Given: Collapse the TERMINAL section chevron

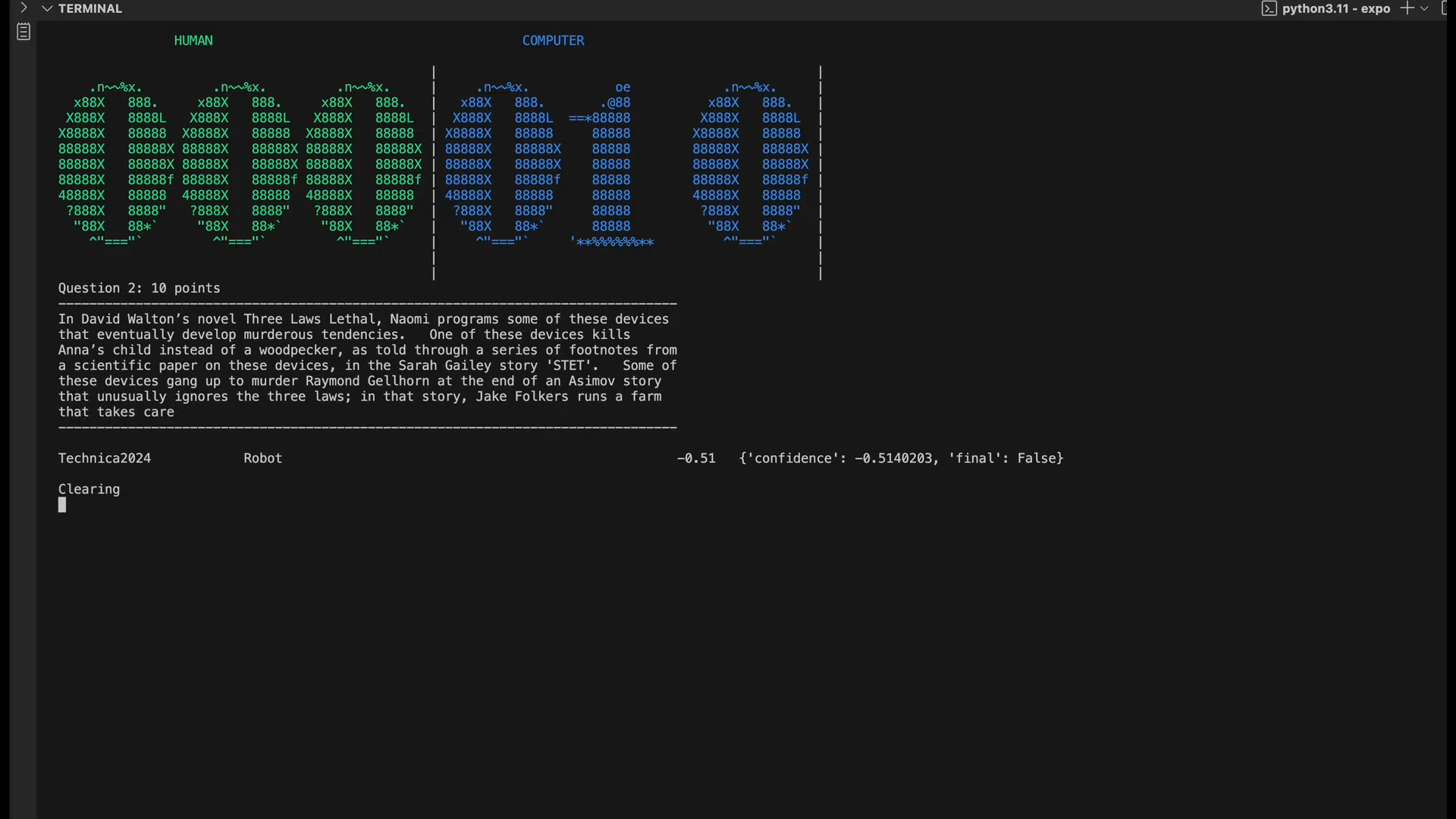Looking at the screenshot, I should coord(47,8).
